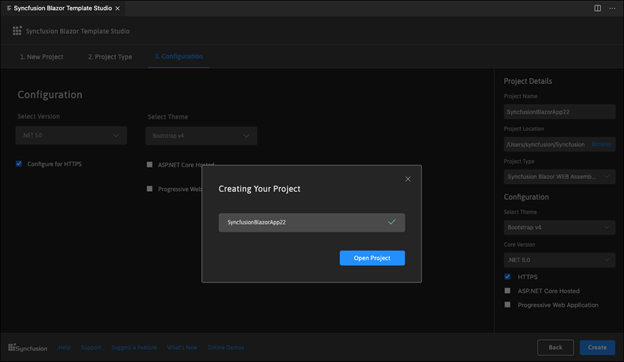Click the Open Project button

(x=372, y=258)
